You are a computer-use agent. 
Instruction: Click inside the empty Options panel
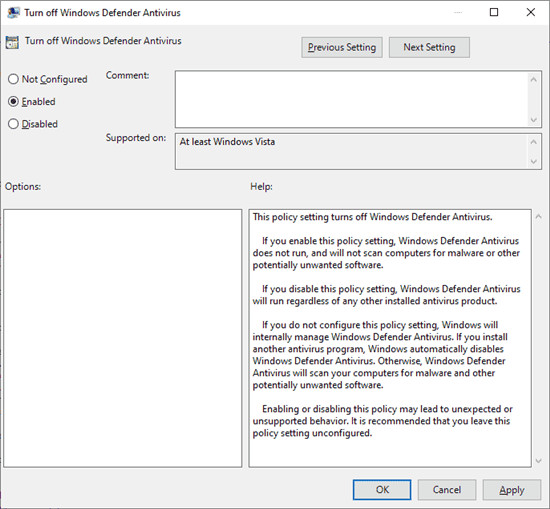pyautogui.click(x=123, y=338)
